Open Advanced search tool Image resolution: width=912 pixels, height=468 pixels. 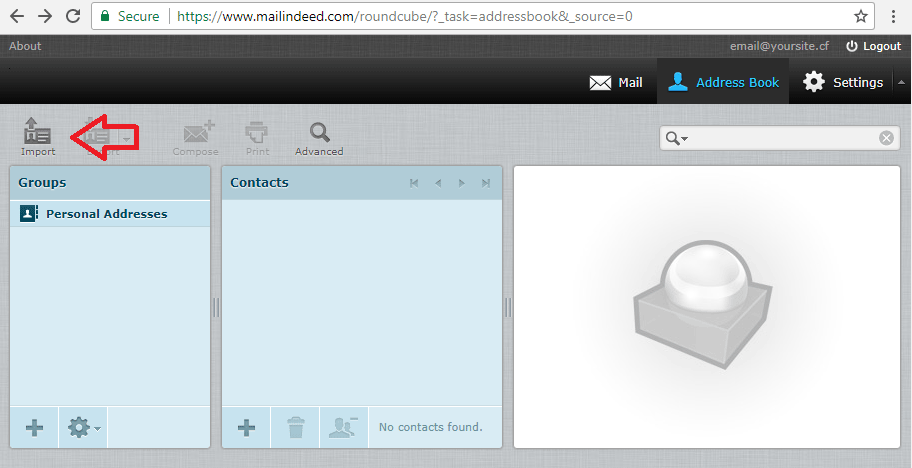tap(319, 140)
